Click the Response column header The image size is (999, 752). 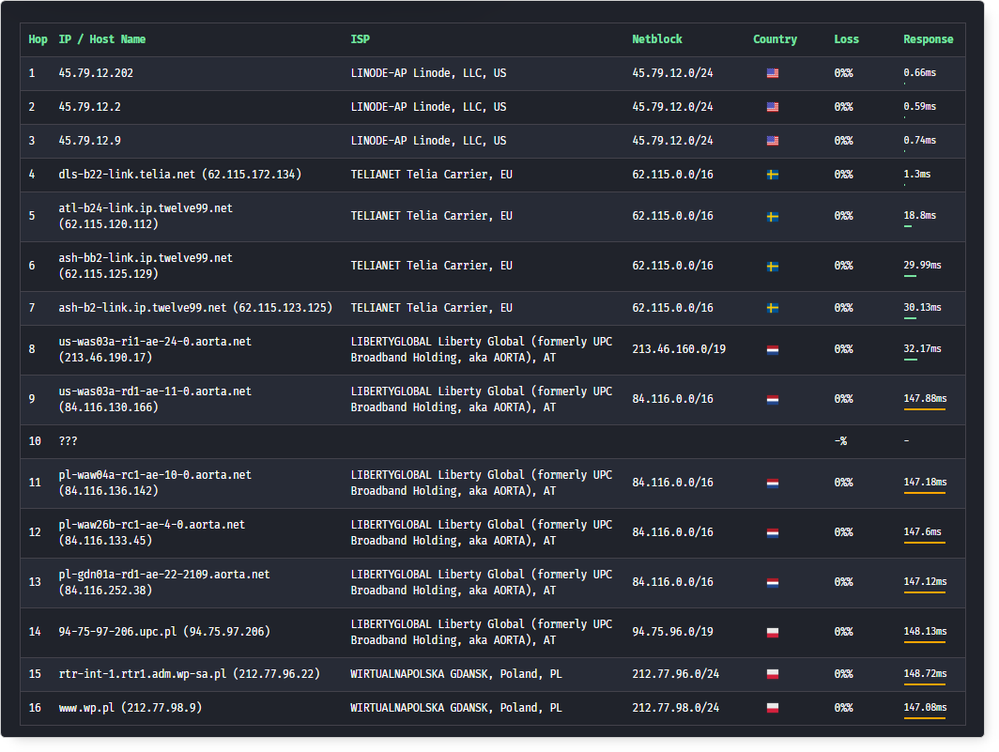(x=928, y=40)
